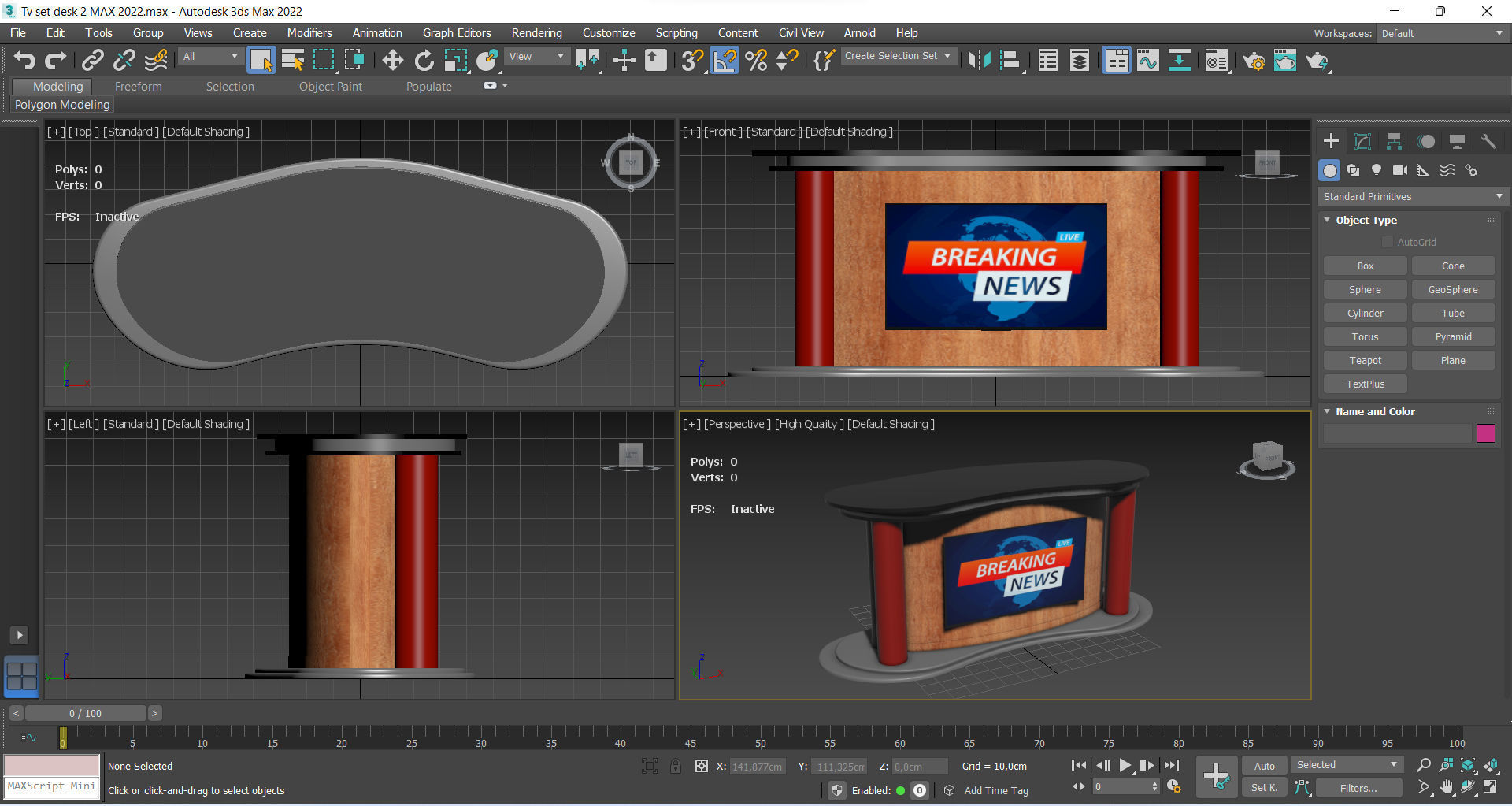This screenshot has width=1512, height=806.
Task: Activate Select and Uniform Scale tool
Action: pos(455,60)
